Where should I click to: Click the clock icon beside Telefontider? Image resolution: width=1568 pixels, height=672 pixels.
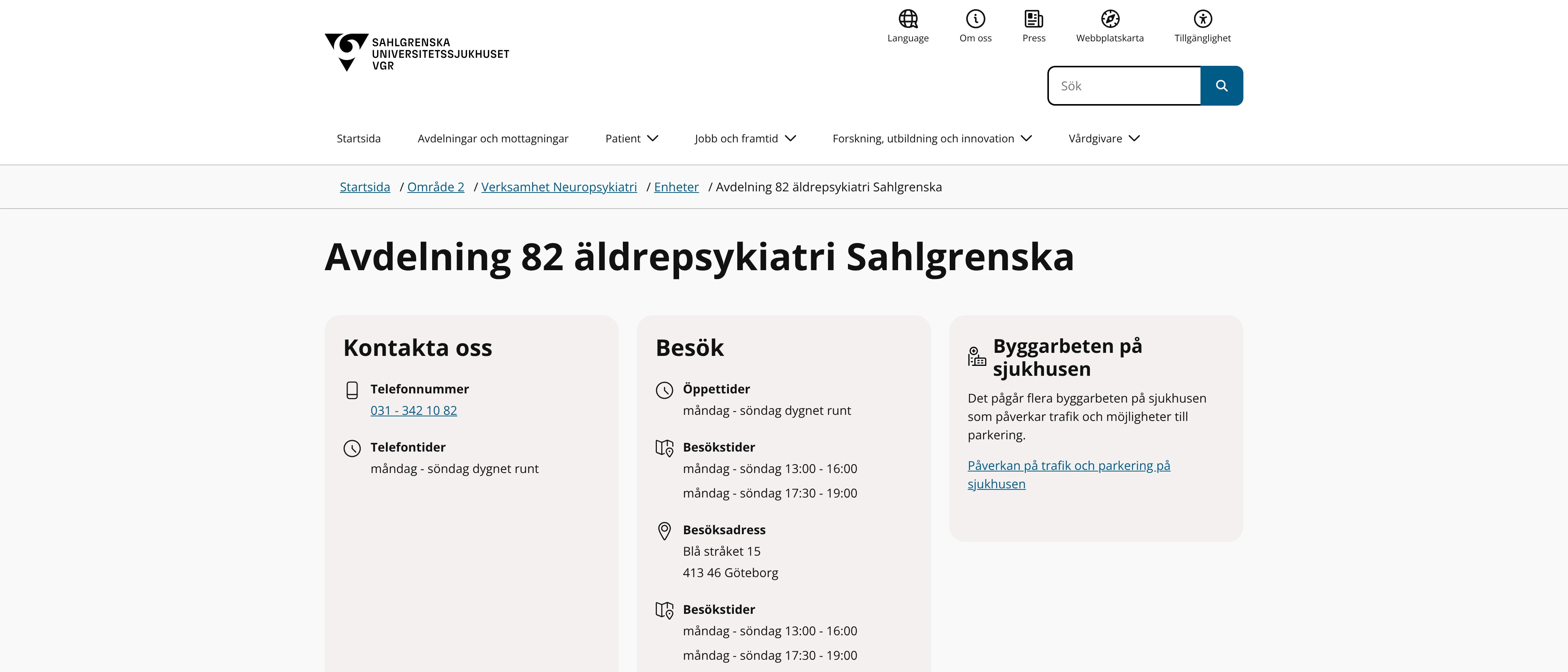coord(352,449)
